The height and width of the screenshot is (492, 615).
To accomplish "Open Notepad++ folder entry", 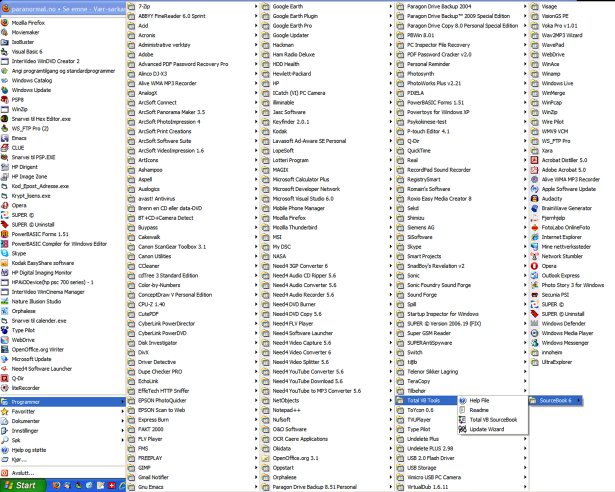I will [x=327, y=410].
